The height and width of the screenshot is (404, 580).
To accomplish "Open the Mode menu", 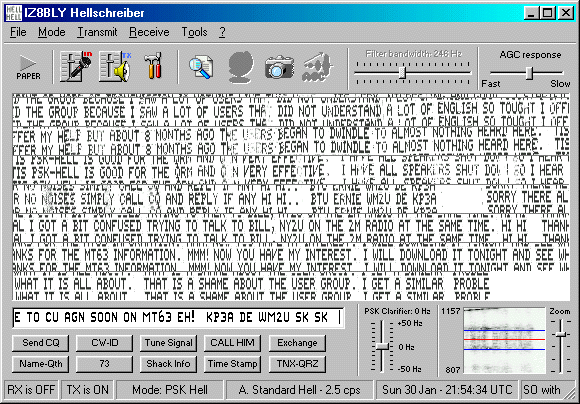I will 52,32.
